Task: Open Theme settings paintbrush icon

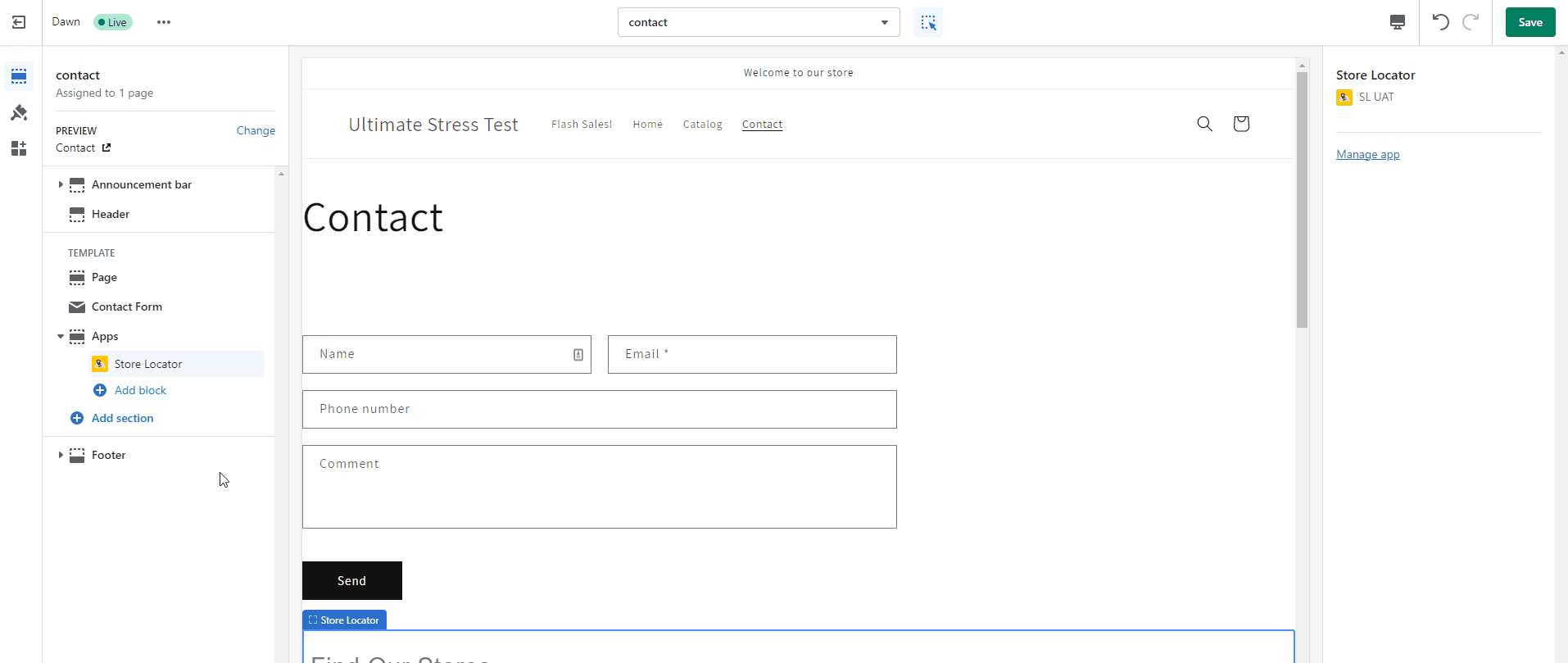Action: [19, 112]
